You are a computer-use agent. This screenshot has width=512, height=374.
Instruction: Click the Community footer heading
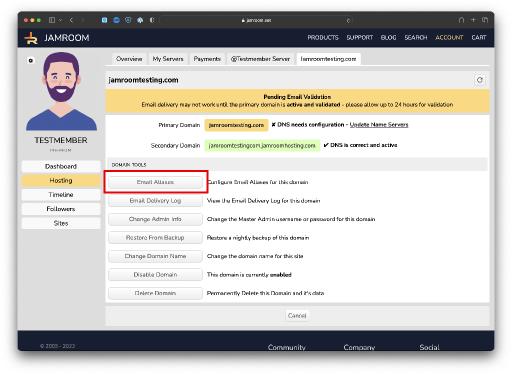click(x=287, y=347)
